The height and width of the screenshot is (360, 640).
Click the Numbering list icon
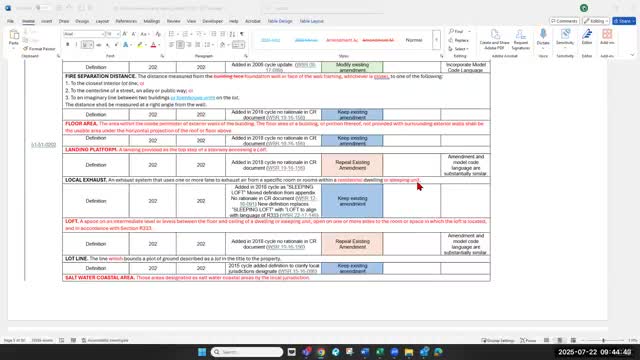(x=185, y=34)
